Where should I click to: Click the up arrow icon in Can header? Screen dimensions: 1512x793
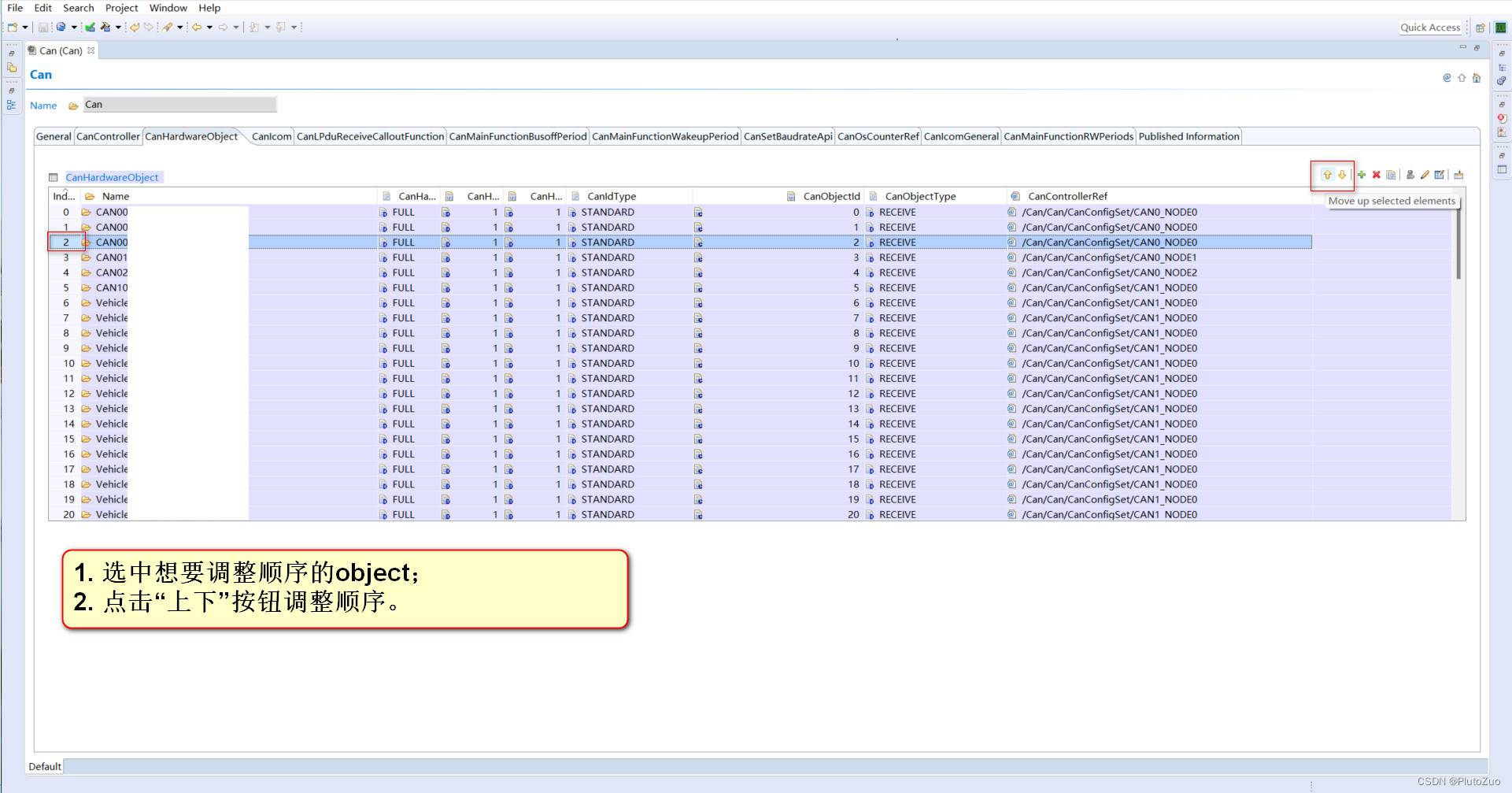(x=1462, y=77)
